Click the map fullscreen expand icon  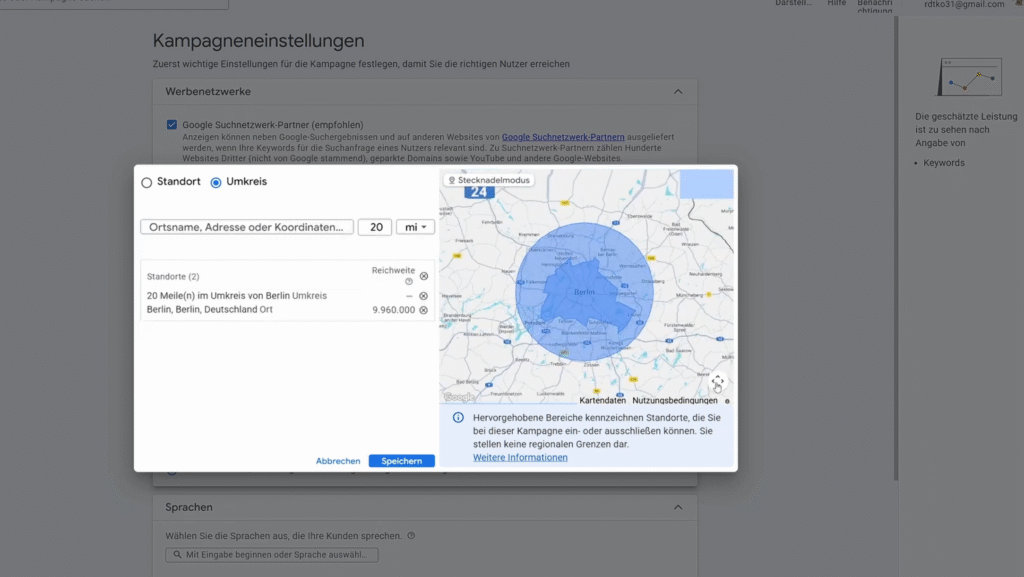[x=717, y=381]
